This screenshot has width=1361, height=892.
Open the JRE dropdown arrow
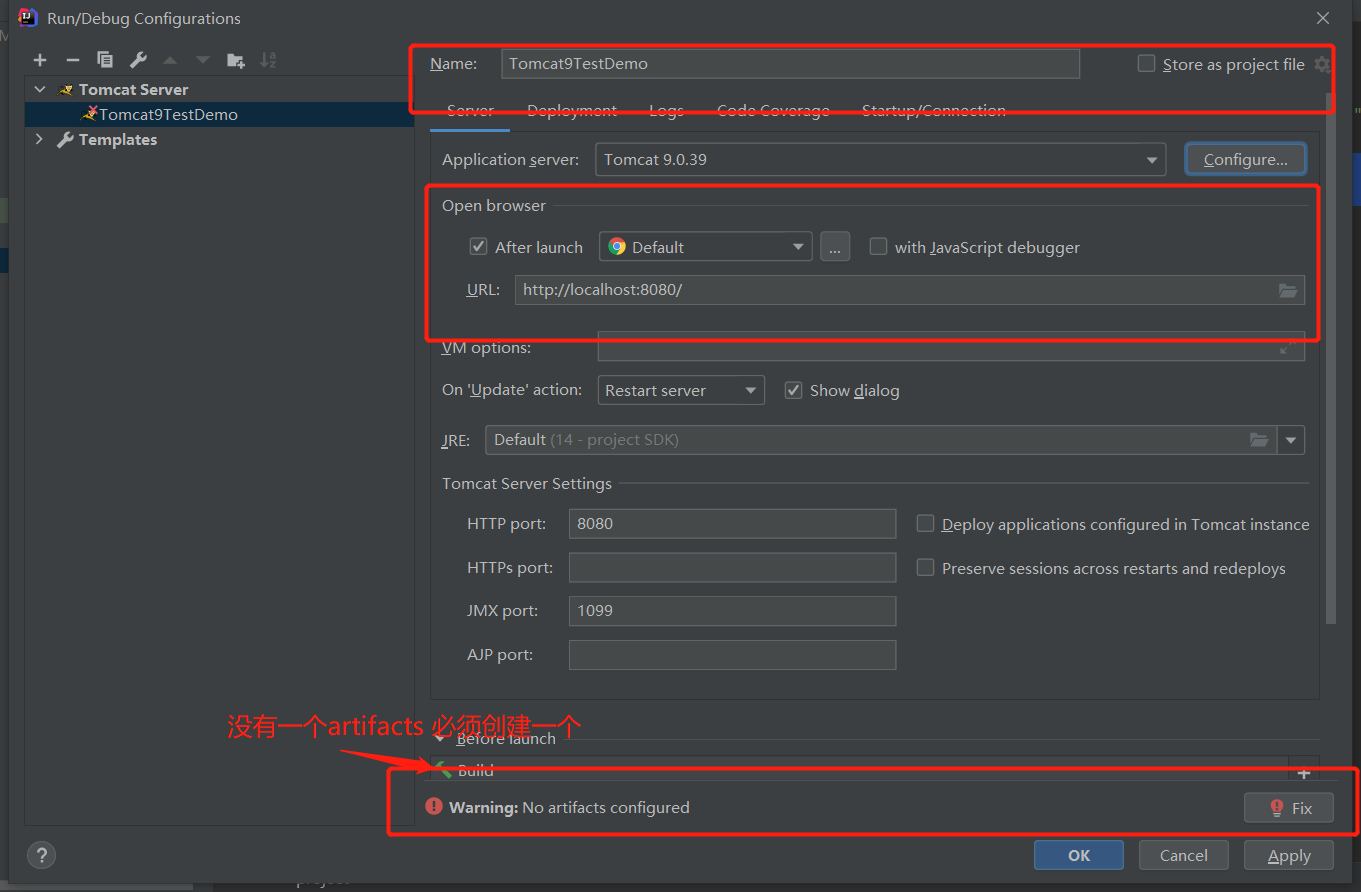coord(1291,440)
